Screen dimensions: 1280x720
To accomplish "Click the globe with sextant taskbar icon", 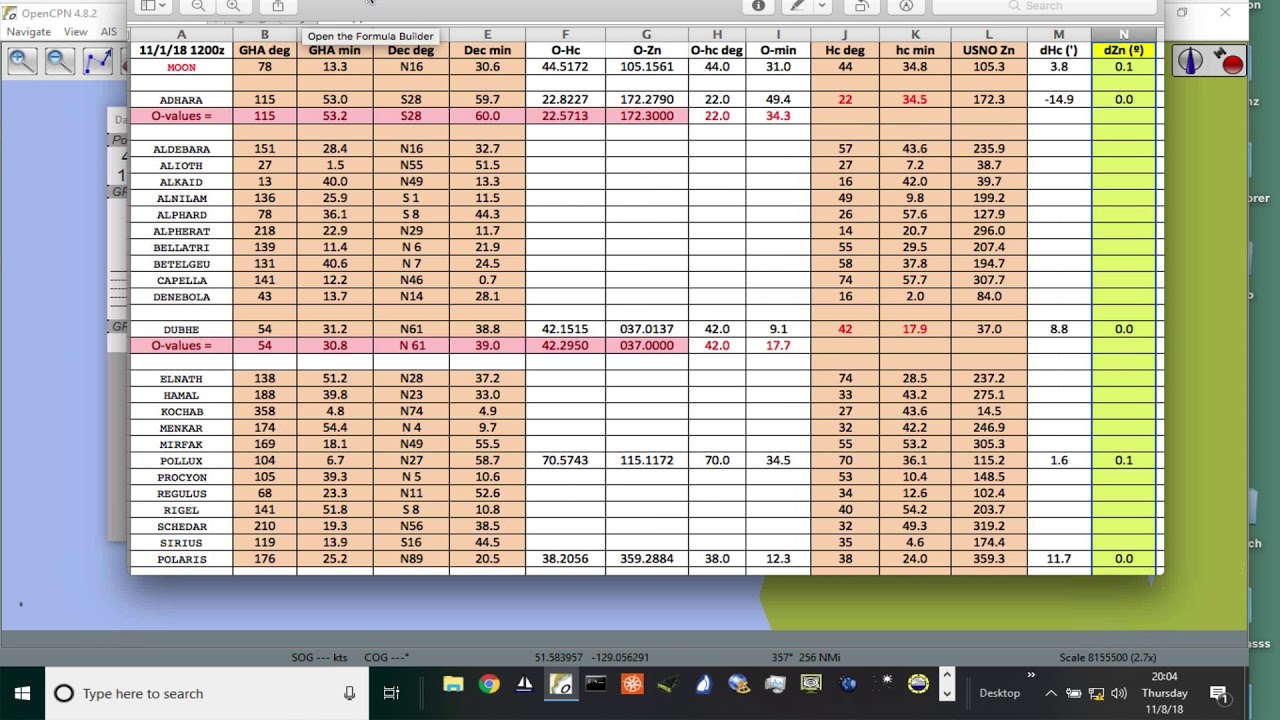I will pyautogui.click(x=739, y=685).
